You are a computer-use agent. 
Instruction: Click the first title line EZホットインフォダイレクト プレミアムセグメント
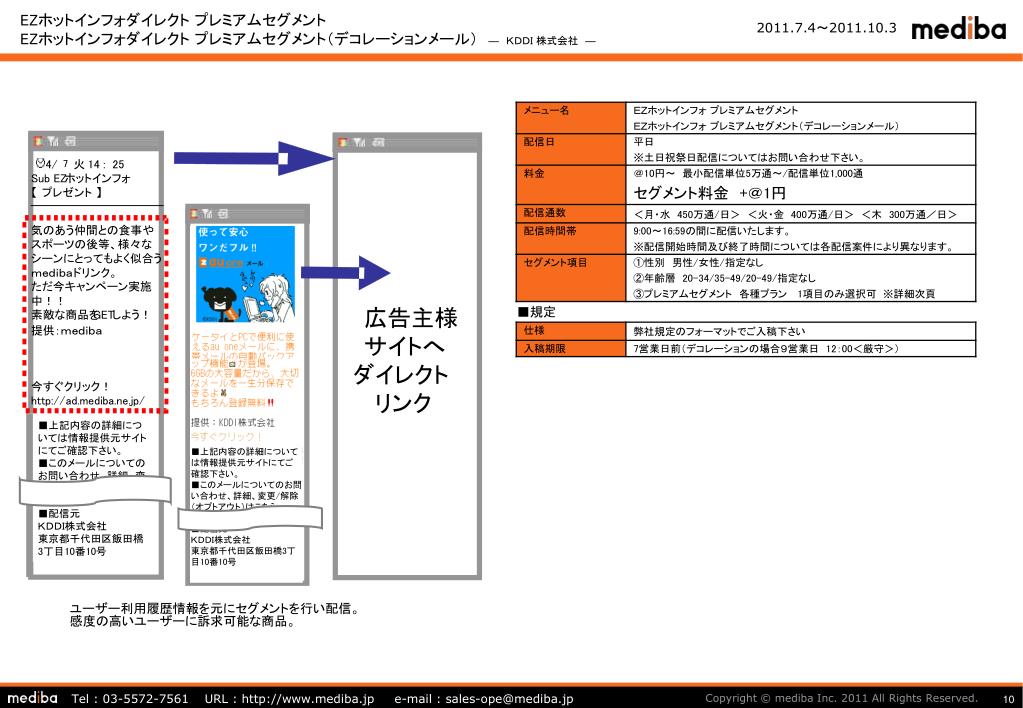tap(173, 20)
